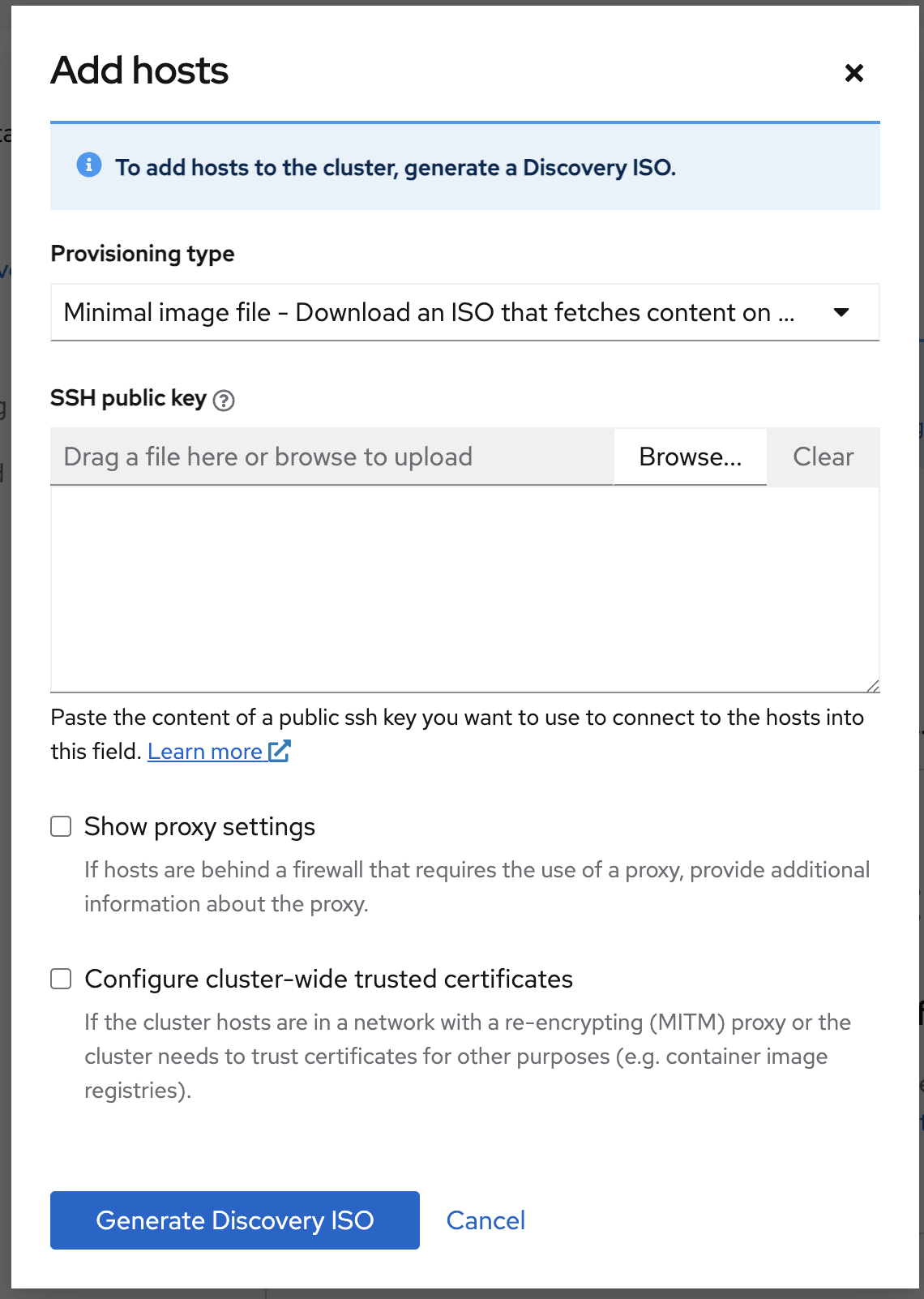Image resolution: width=924 pixels, height=1299 pixels.
Task: Close the Add hosts dialog
Action: [853, 73]
